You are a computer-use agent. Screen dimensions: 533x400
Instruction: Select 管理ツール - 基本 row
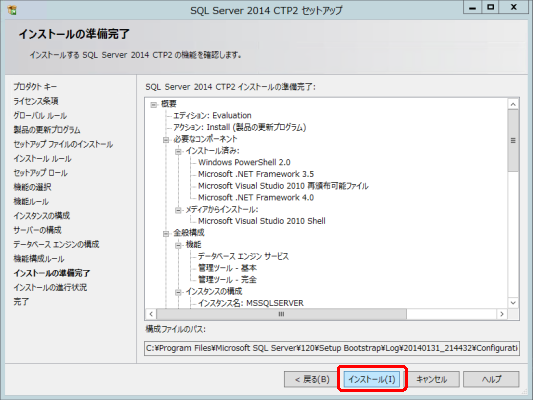(227, 268)
